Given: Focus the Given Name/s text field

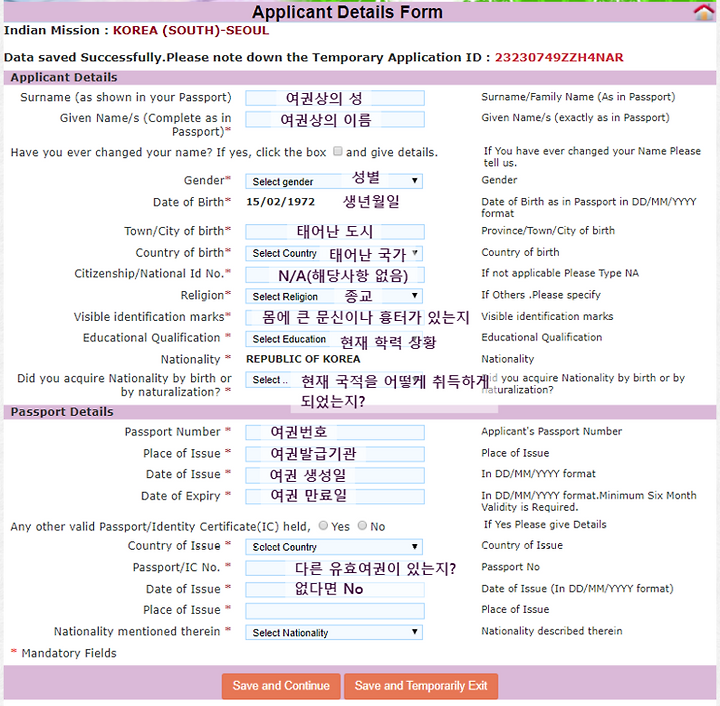Looking at the screenshot, I should (334, 120).
